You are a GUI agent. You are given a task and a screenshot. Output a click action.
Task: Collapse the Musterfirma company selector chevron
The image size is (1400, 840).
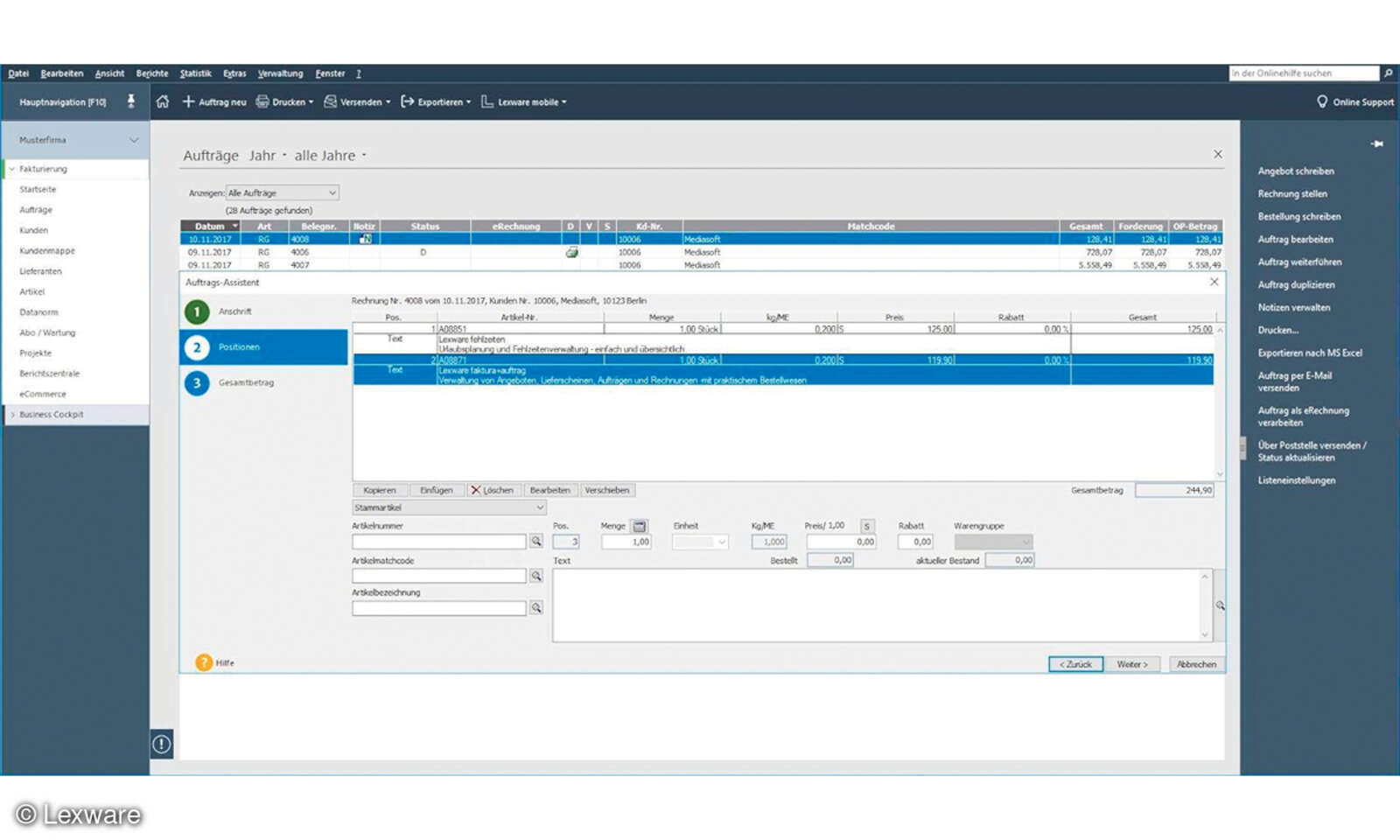[x=134, y=139]
